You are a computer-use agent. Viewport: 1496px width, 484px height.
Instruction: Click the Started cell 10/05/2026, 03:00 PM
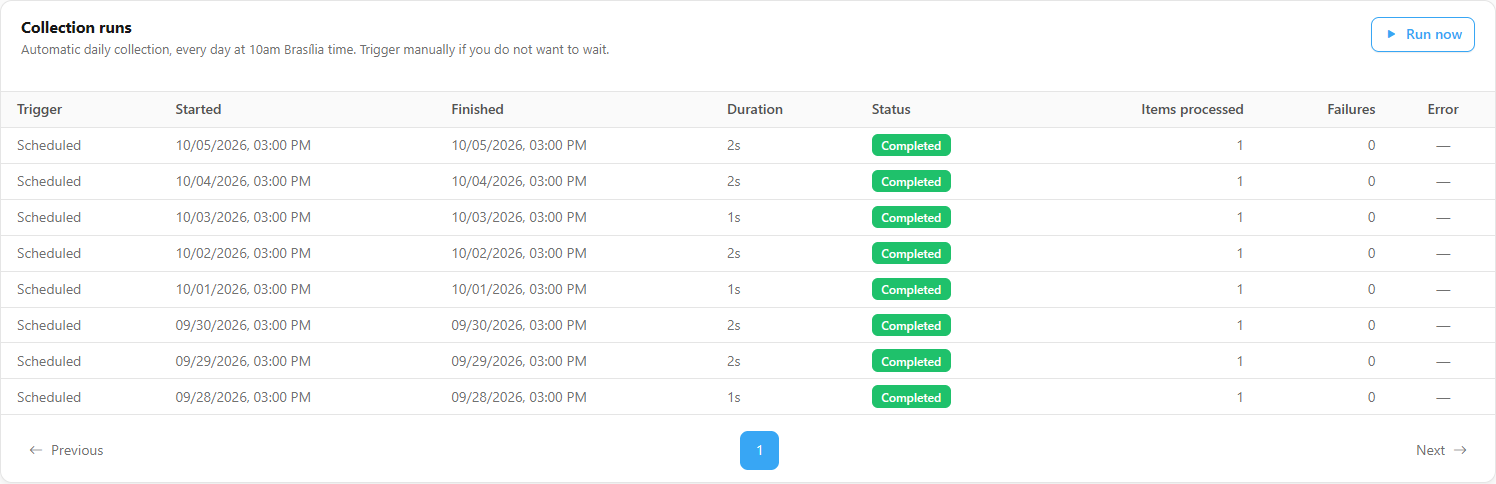pos(243,145)
